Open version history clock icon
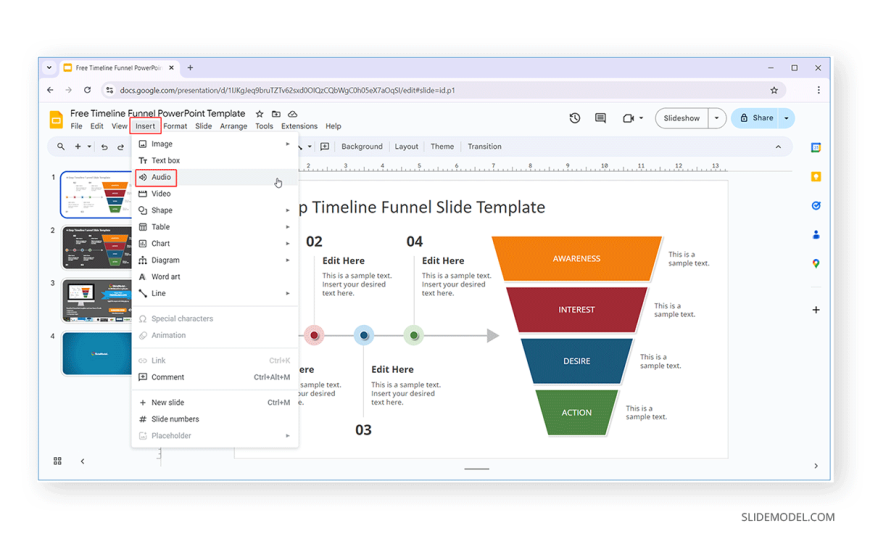 click(574, 118)
